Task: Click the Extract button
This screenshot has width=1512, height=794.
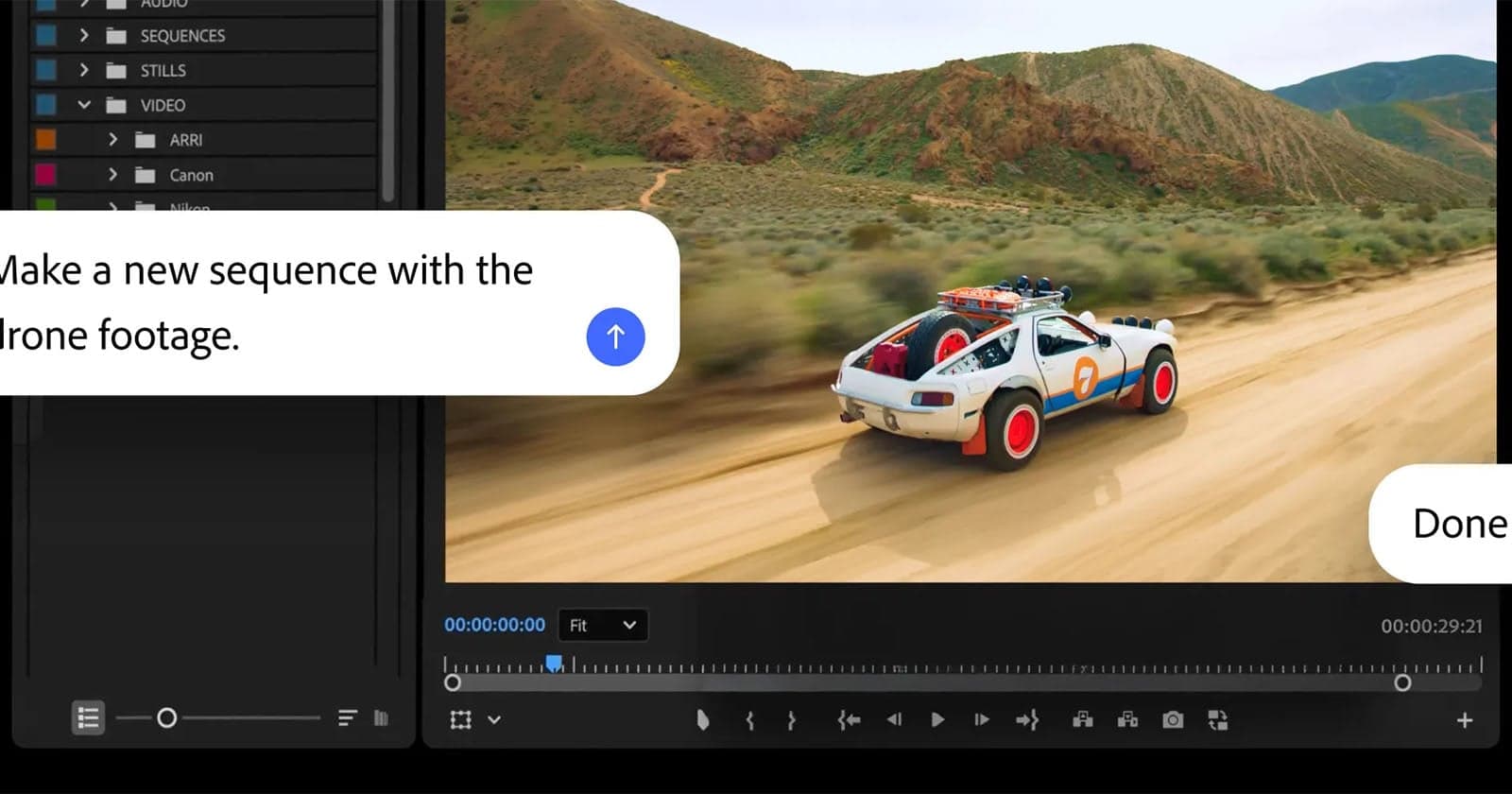Action: (1127, 720)
